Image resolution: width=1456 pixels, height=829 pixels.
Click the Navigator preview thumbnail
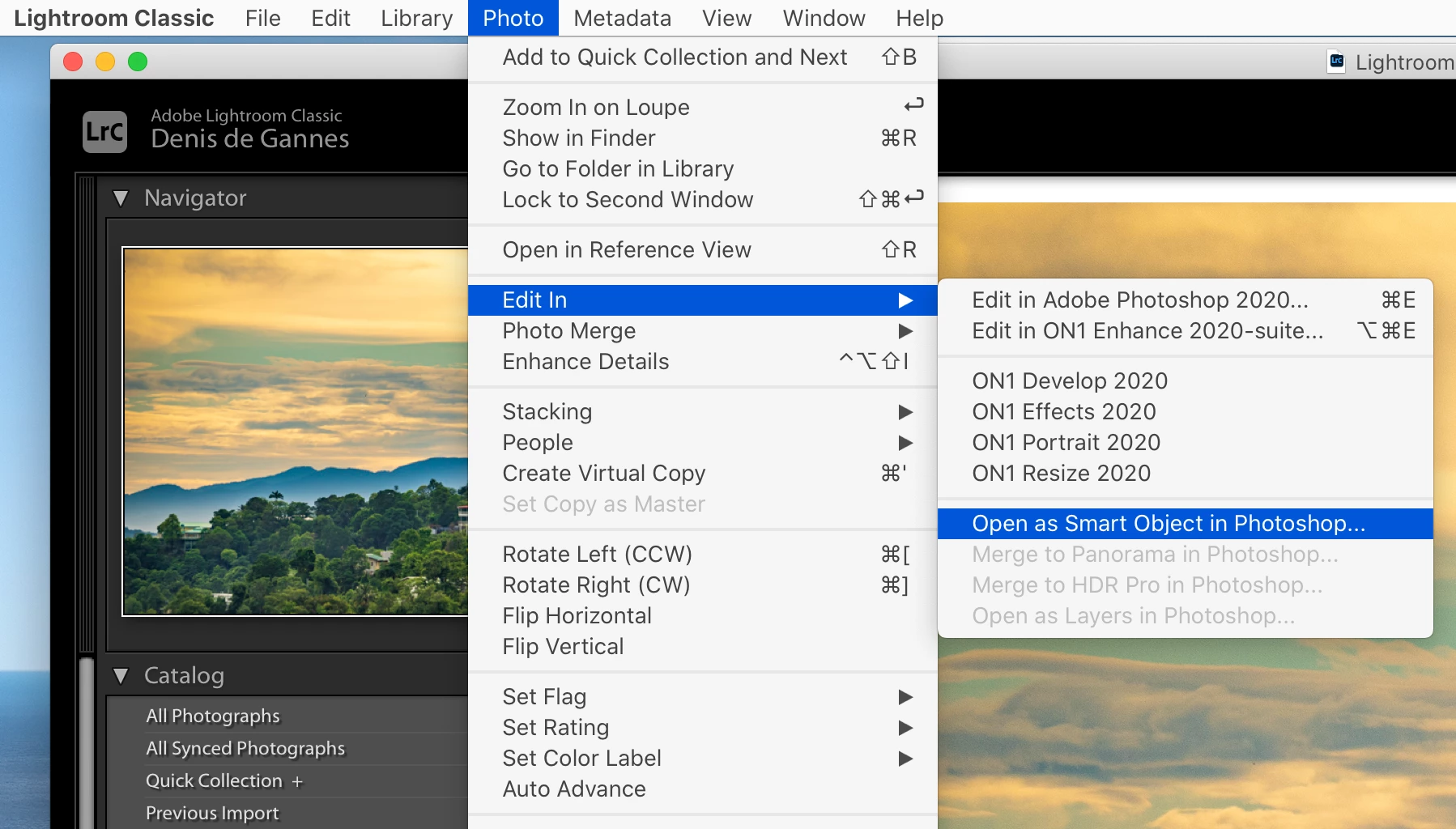click(296, 432)
